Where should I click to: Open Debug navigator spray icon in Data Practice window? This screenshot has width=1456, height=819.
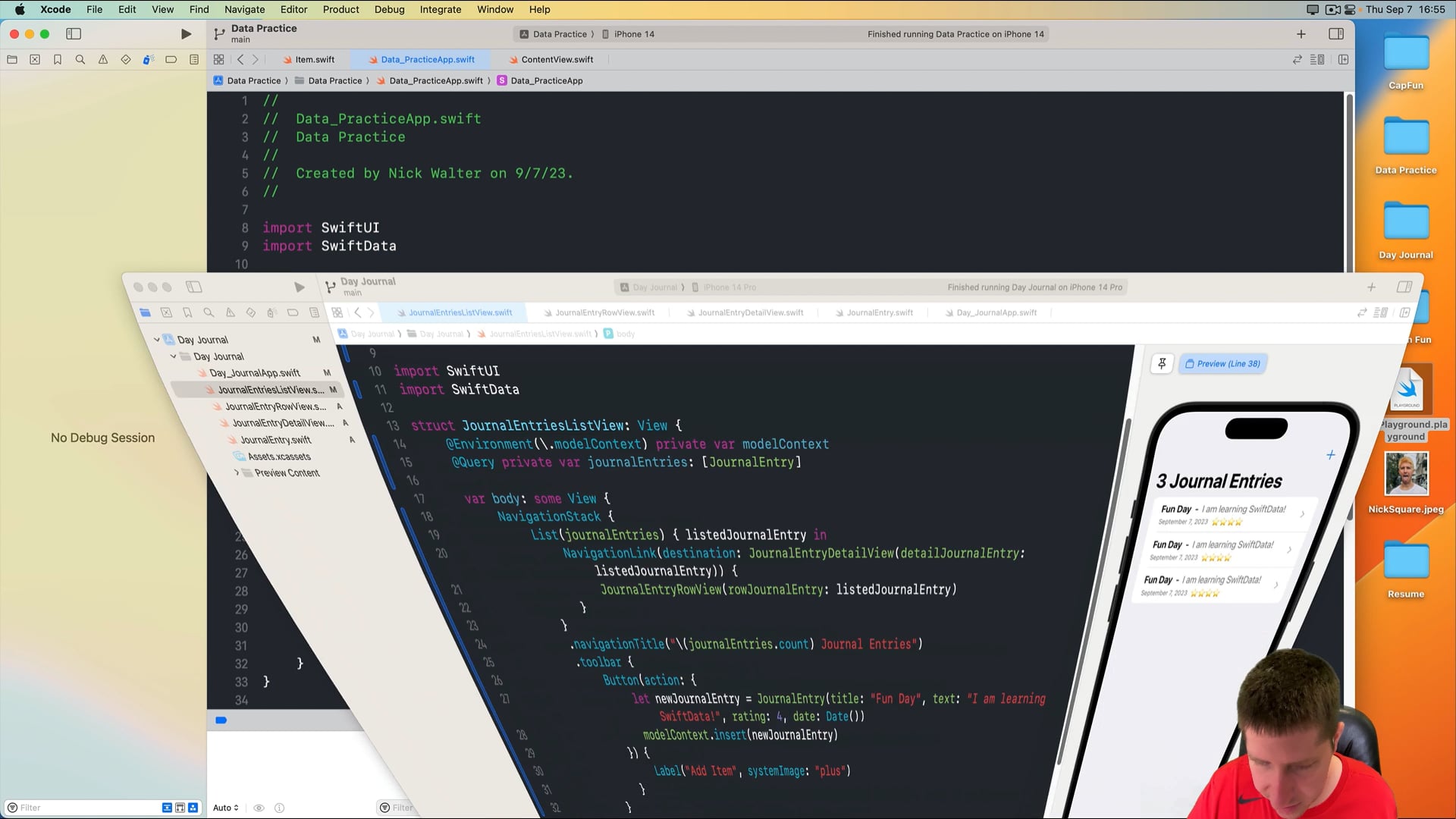(x=149, y=60)
